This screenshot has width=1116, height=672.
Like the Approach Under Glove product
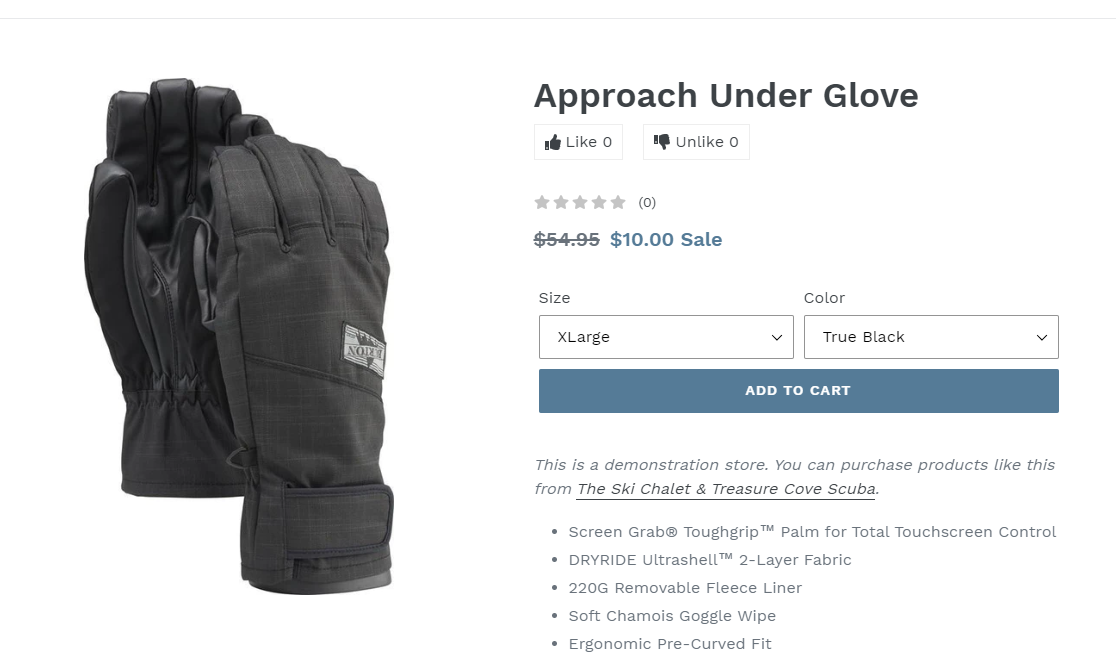(x=579, y=142)
